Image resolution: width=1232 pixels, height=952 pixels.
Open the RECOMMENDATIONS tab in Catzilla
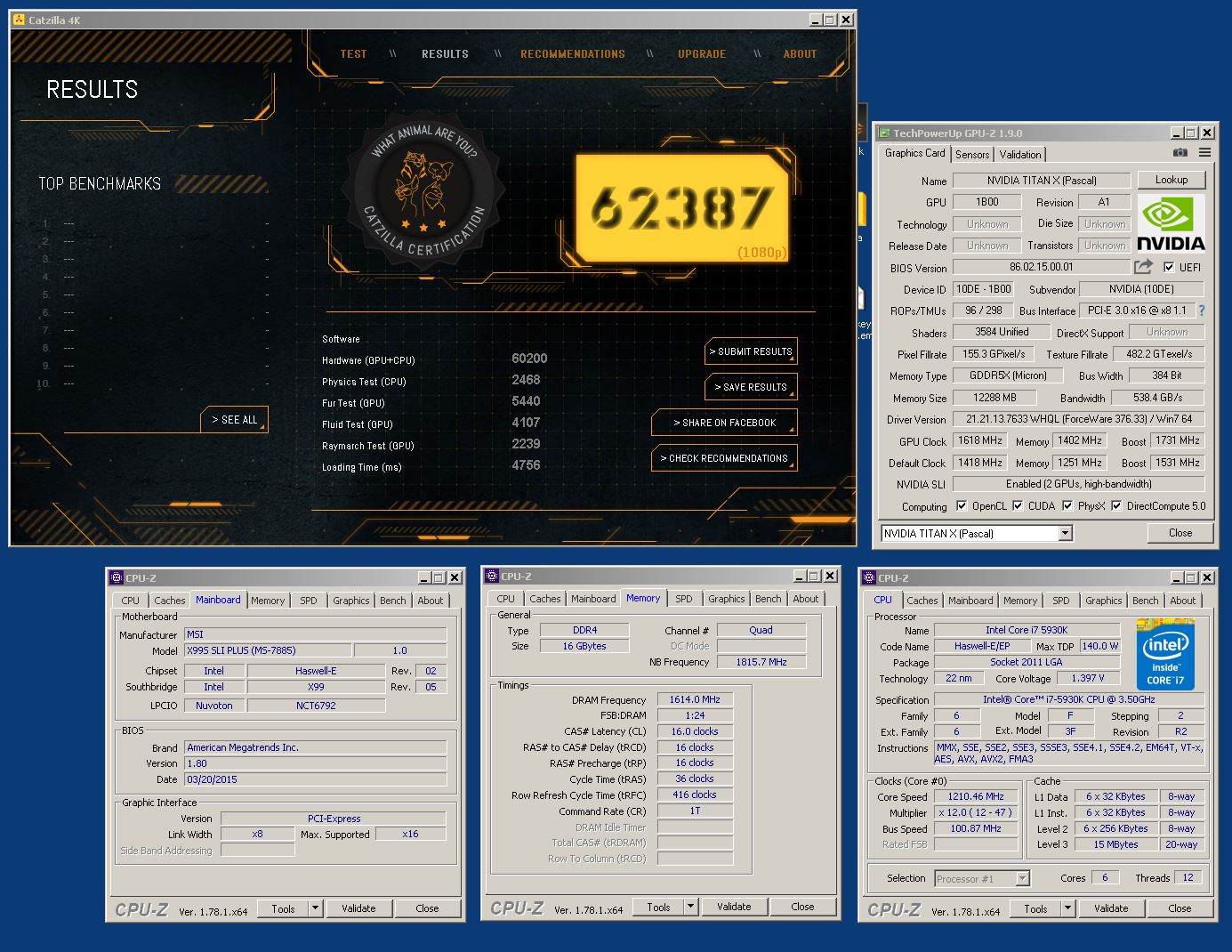point(573,53)
